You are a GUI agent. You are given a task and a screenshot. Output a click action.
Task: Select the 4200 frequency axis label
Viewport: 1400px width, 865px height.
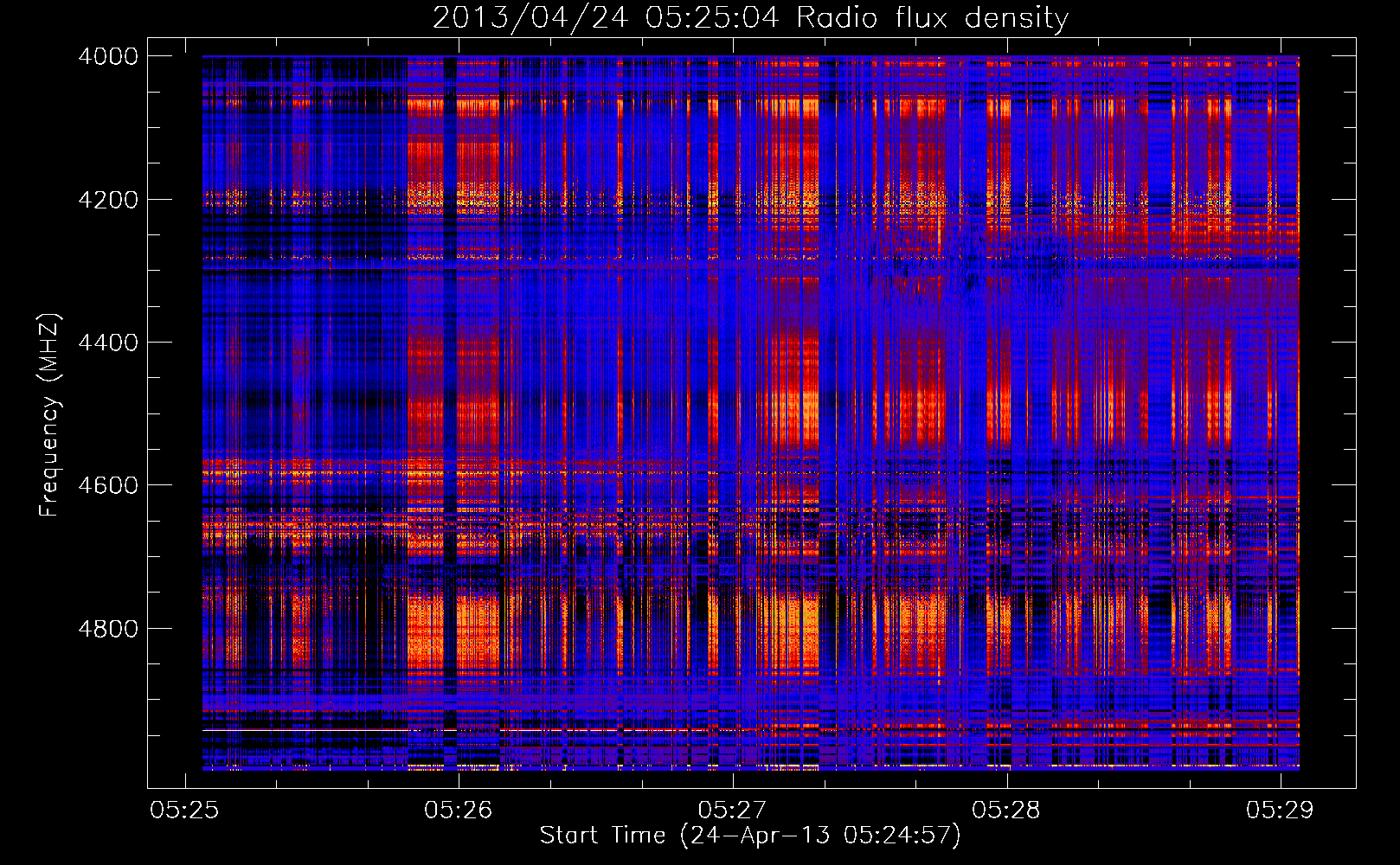point(108,200)
